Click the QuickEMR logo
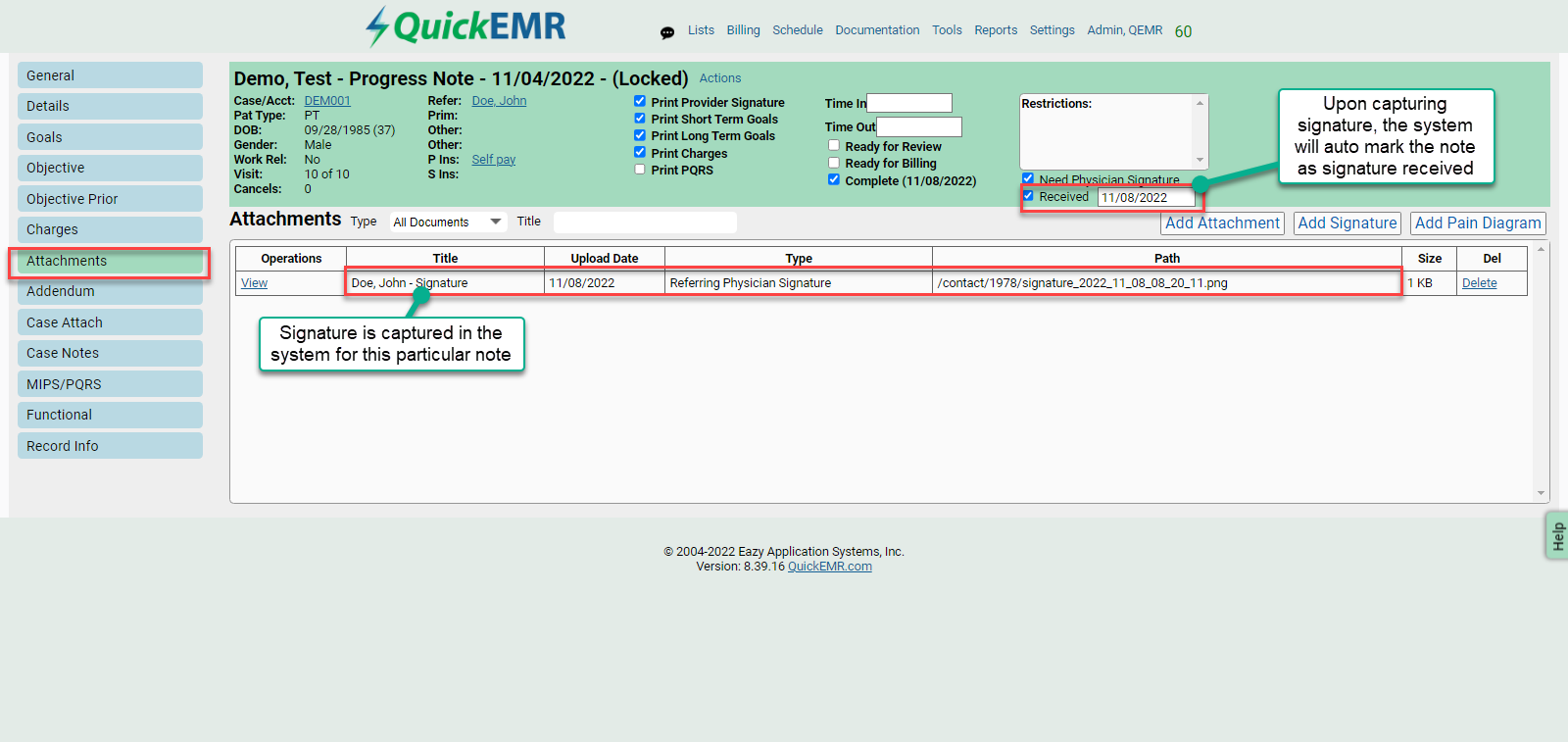The height and width of the screenshot is (742, 1568). [x=465, y=26]
